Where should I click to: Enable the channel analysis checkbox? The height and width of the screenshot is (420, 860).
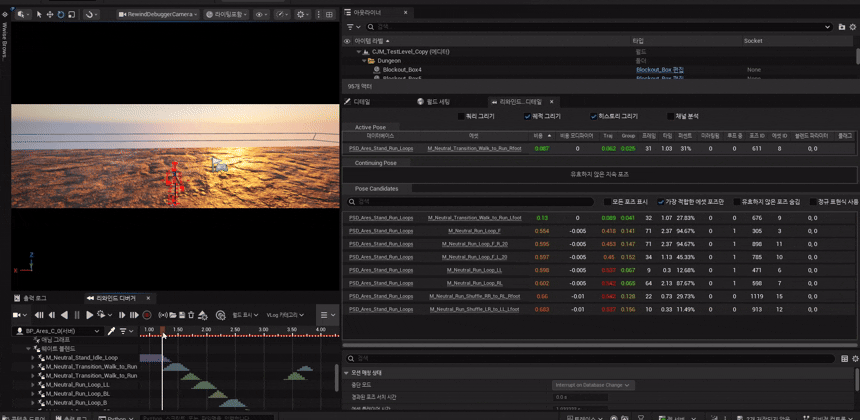coord(670,116)
